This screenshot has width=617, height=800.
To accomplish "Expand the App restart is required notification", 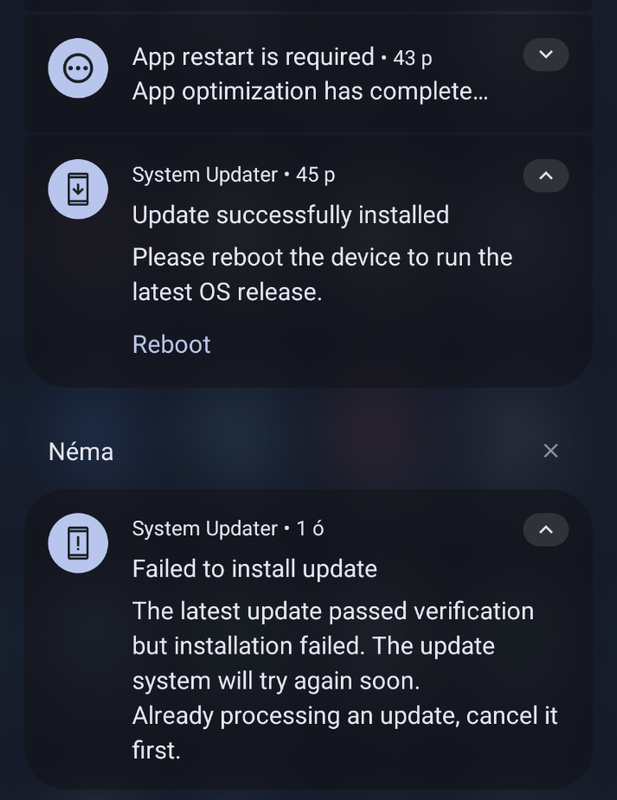I will pyautogui.click(x=546, y=55).
